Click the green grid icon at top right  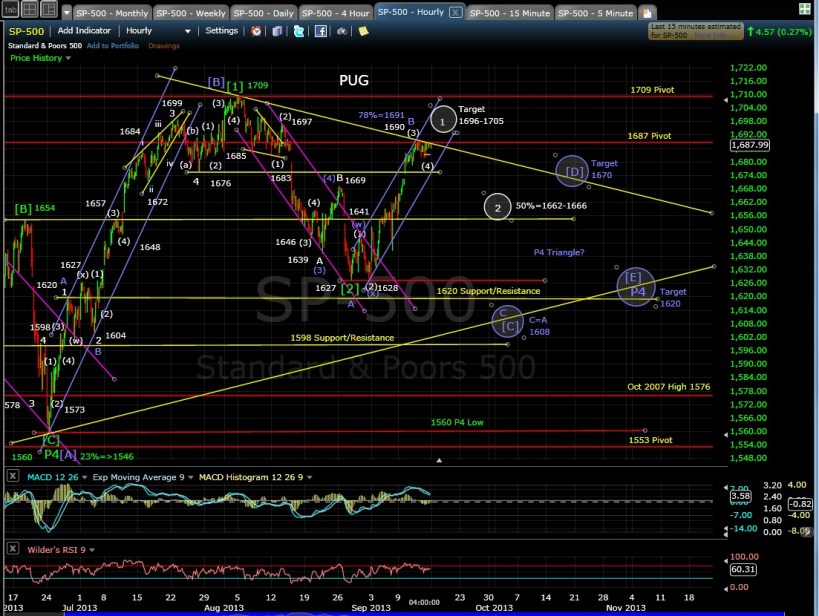805,9
